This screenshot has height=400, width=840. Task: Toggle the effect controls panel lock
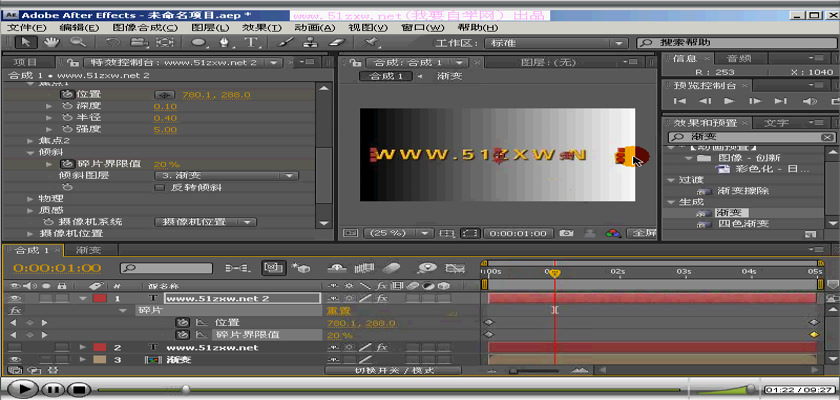[x=74, y=63]
